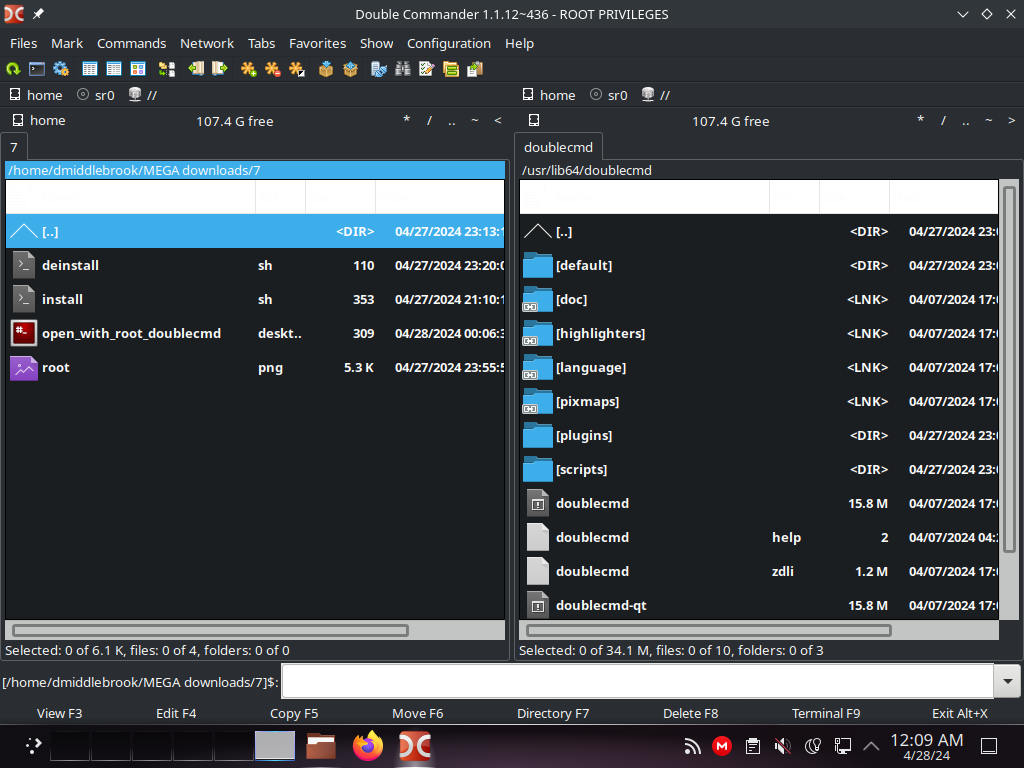Click the Terminal F9 button
This screenshot has width=1024, height=768.
(825, 713)
